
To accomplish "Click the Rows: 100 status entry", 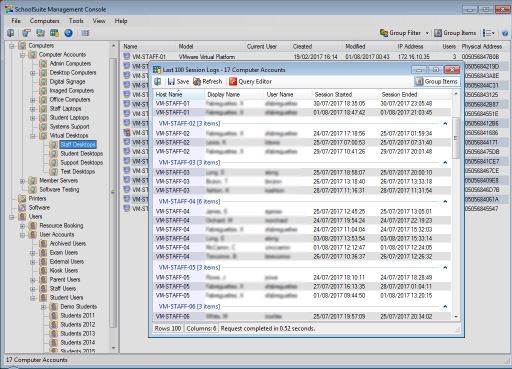I will click(x=168, y=329).
